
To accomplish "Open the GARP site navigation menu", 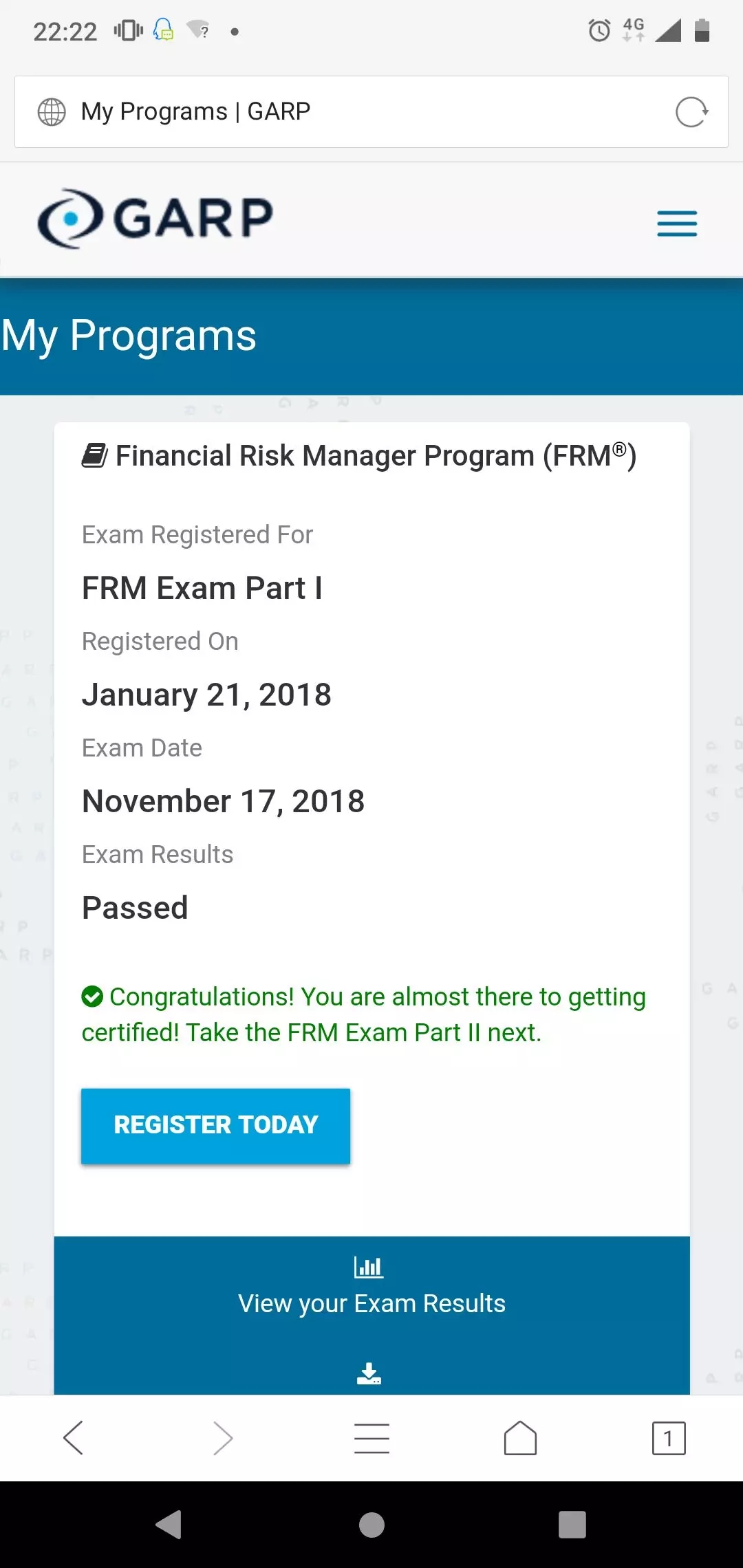I will pyautogui.click(x=676, y=223).
